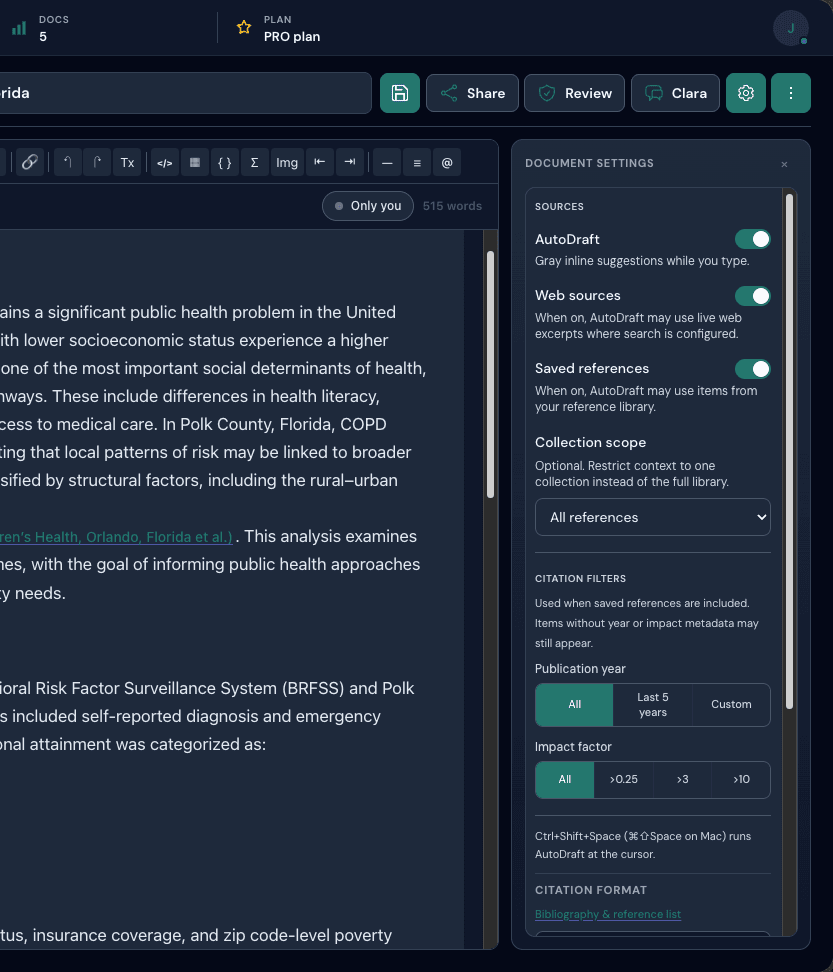Disable Web sources
833x972 pixels.
753,296
